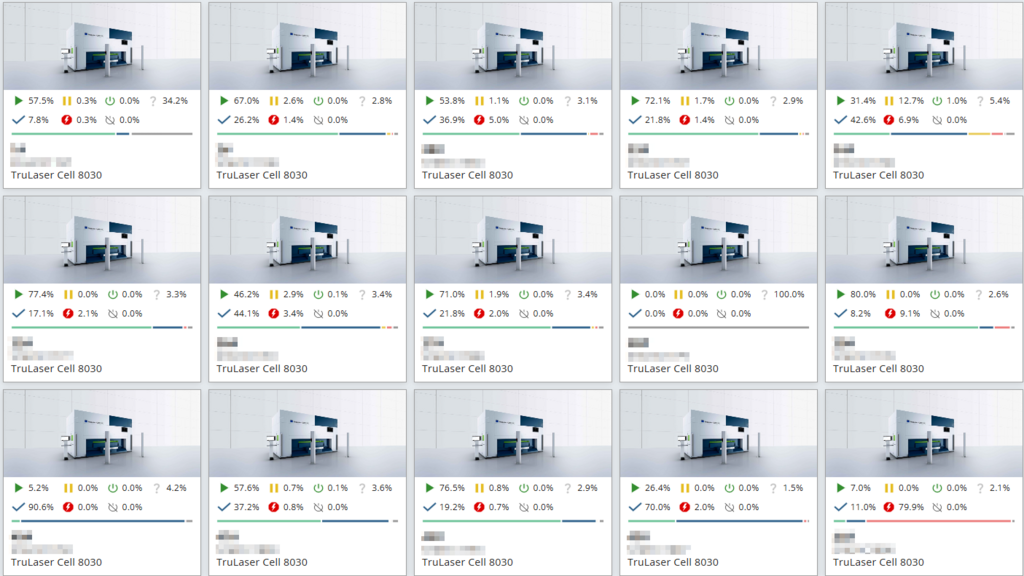Click the pause icon beside 1.7%

point(685,101)
